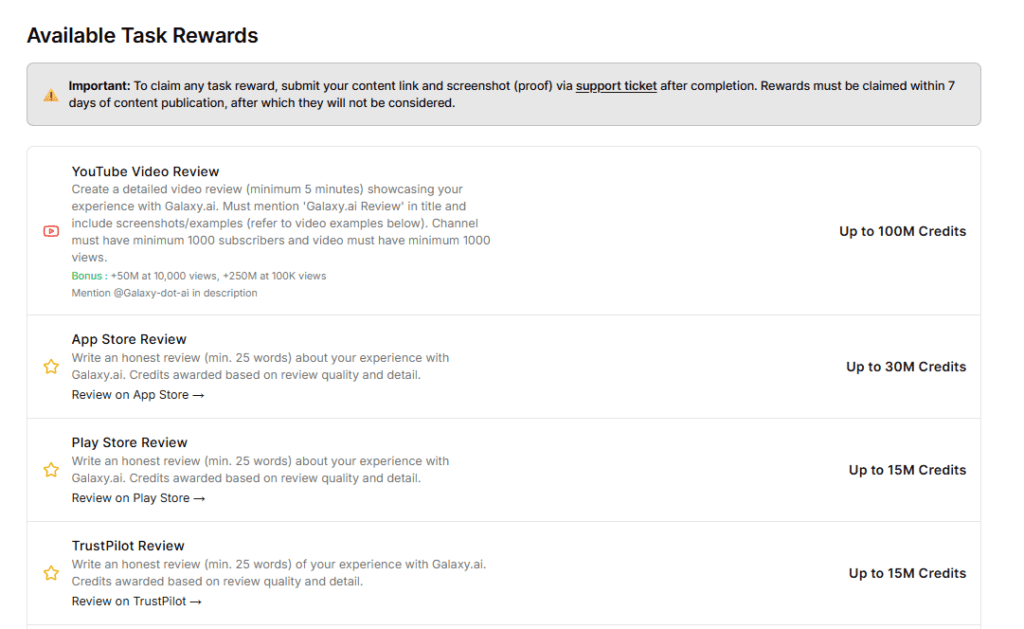Image resolution: width=1024 pixels, height=629 pixels.
Task: Click the YouTube Video Review task title
Action: (x=146, y=171)
